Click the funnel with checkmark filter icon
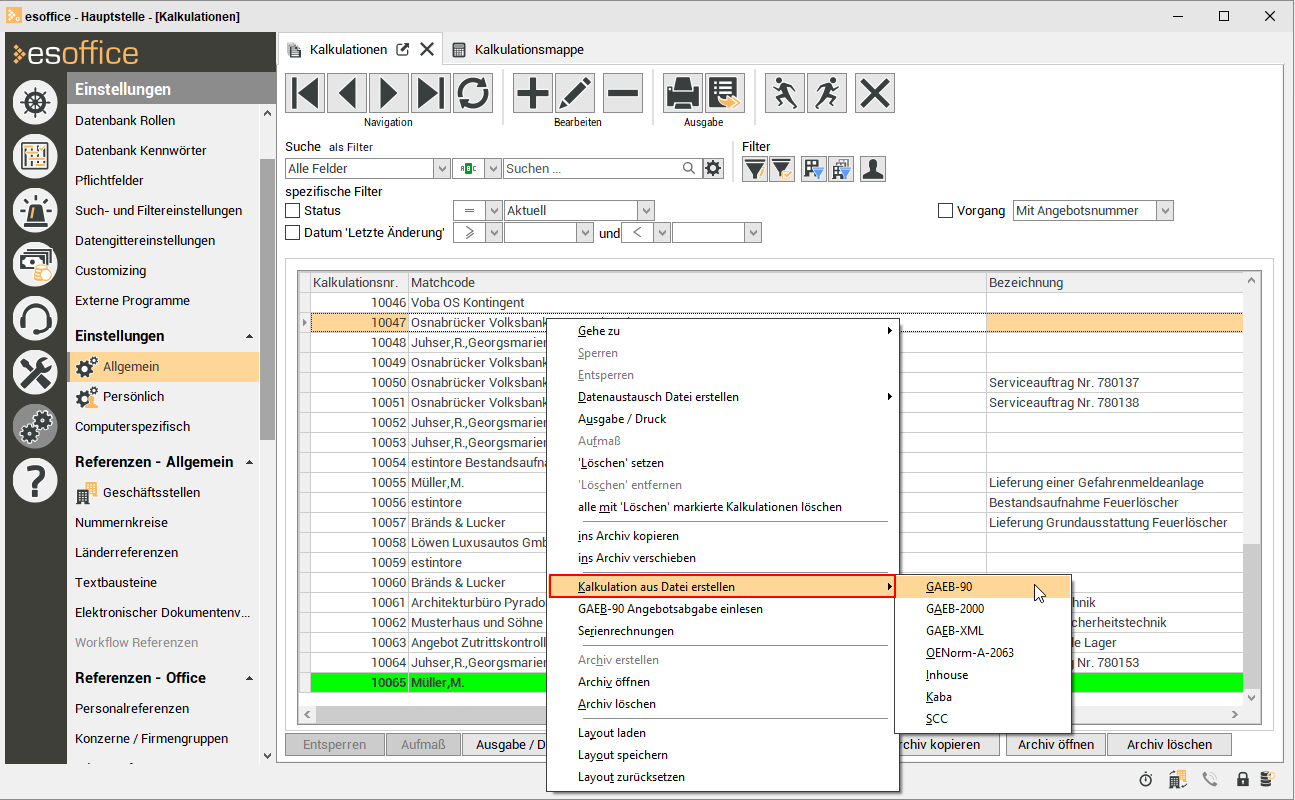Screen dimensions: 1295x800 (x=781, y=169)
